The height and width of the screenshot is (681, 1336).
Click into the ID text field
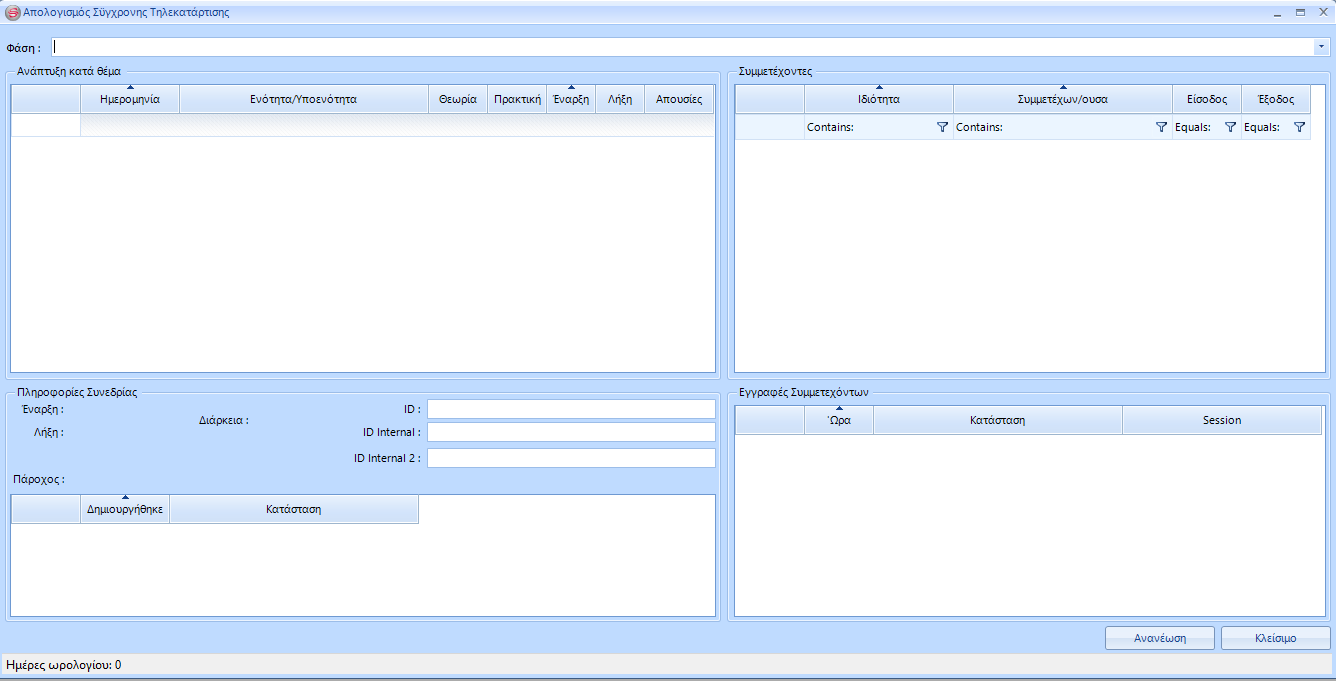pyautogui.click(x=571, y=409)
